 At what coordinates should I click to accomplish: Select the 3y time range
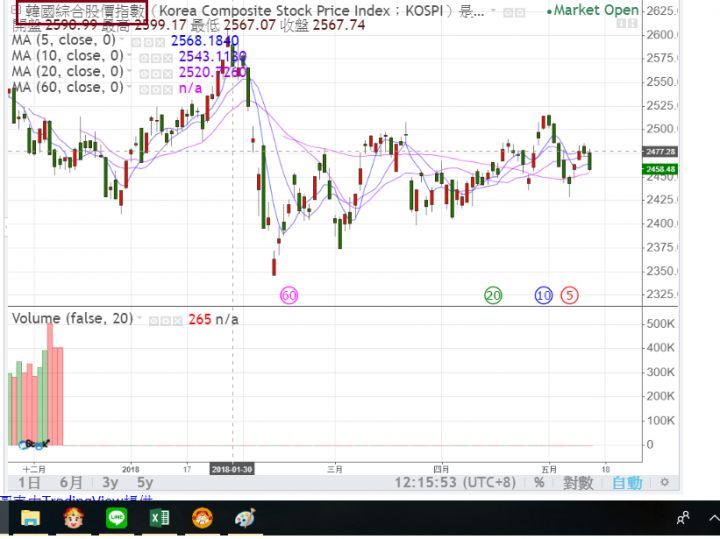[x=110, y=483]
